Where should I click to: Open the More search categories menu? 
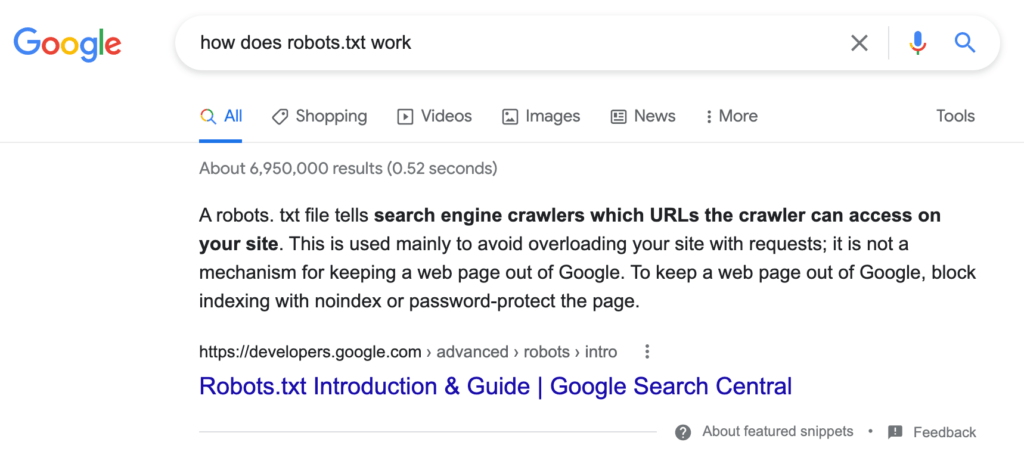(731, 116)
